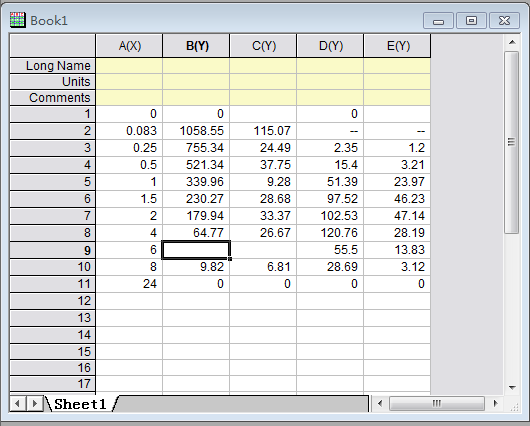Click the horizontal scrollbar thumb
Image resolution: width=530 pixels, height=426 pixels.
pyautogui.click(x=437, y=403)
